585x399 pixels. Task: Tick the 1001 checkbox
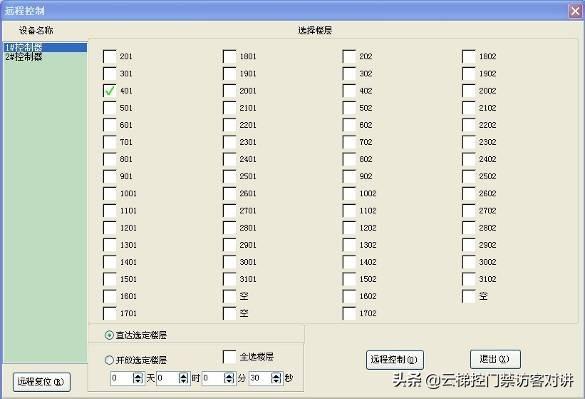[x=109, y=193]
